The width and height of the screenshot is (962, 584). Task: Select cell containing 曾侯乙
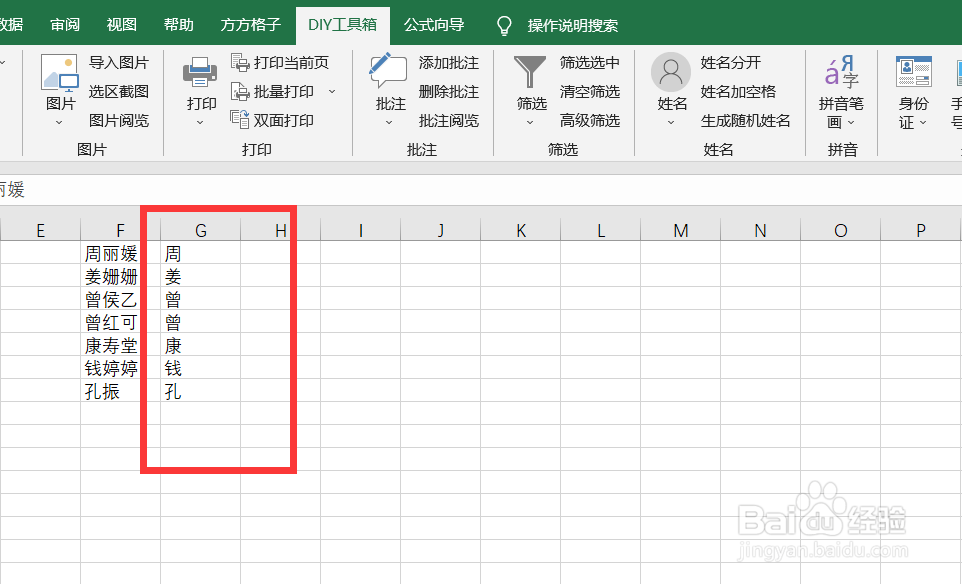click(x=120, y=299)
